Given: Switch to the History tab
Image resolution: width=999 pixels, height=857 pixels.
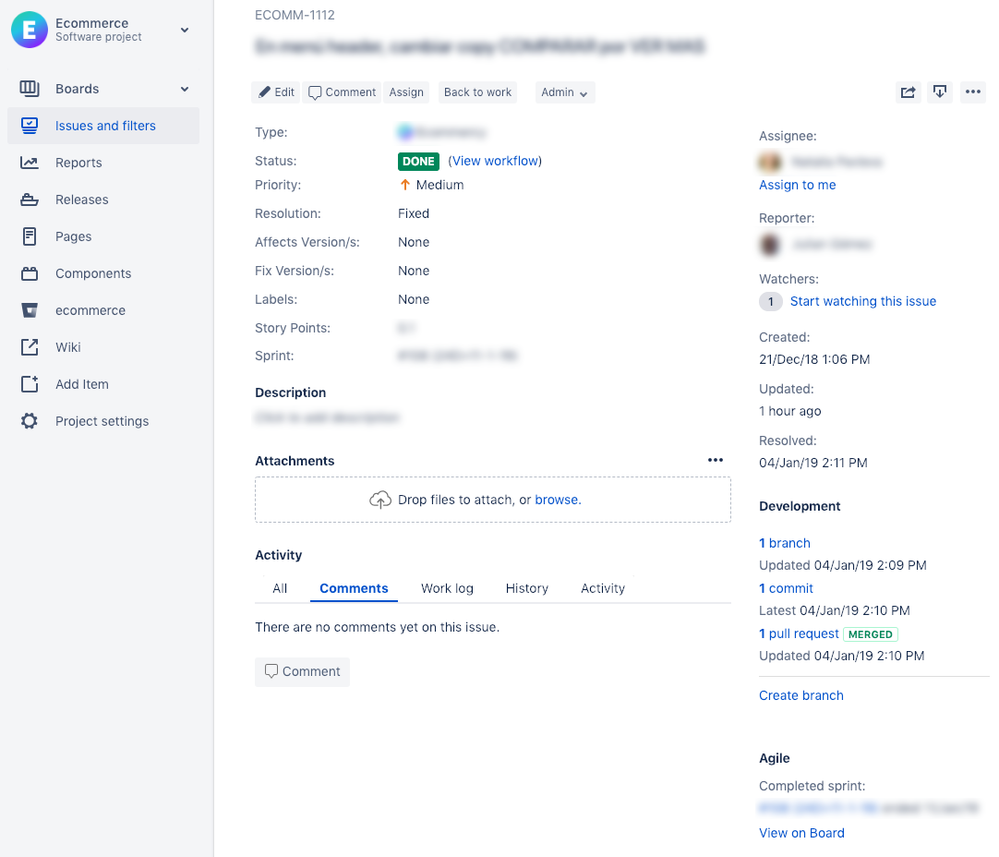Looking at the screenshot, I should [527, 588].
